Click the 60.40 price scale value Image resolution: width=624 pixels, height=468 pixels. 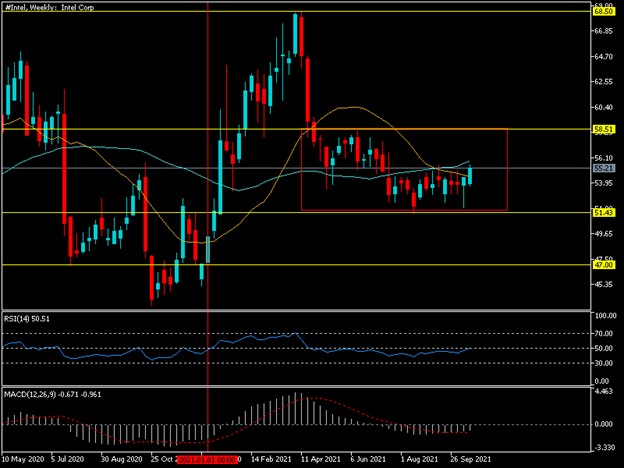[604, 107]
